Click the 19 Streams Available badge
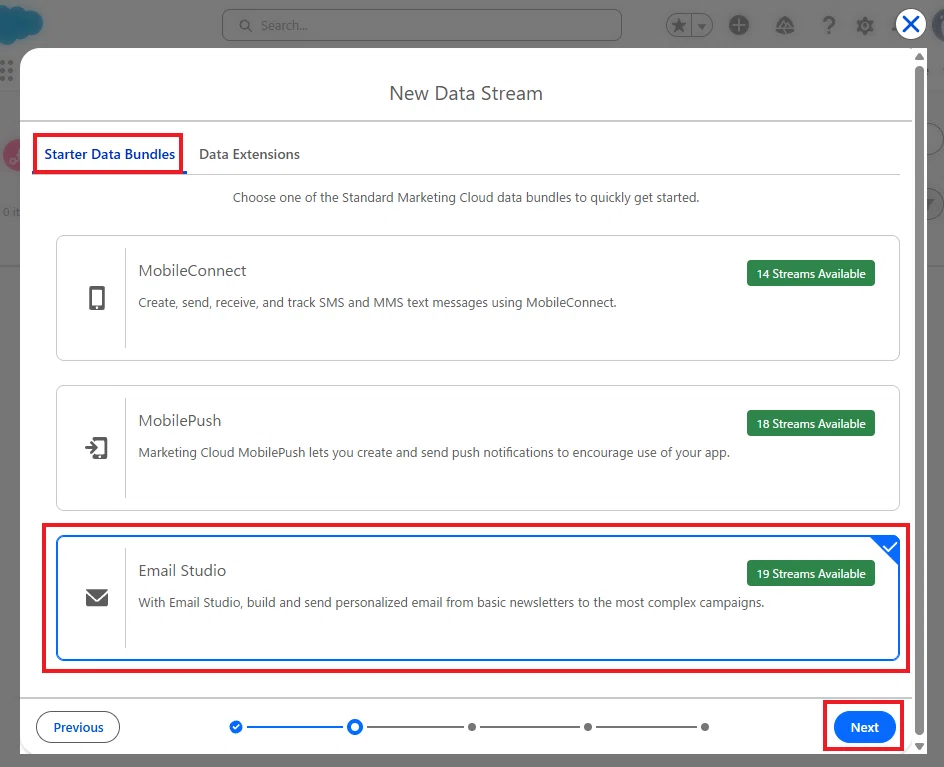Viewport: 944px width, 767px height. click(x=810, y=573)
